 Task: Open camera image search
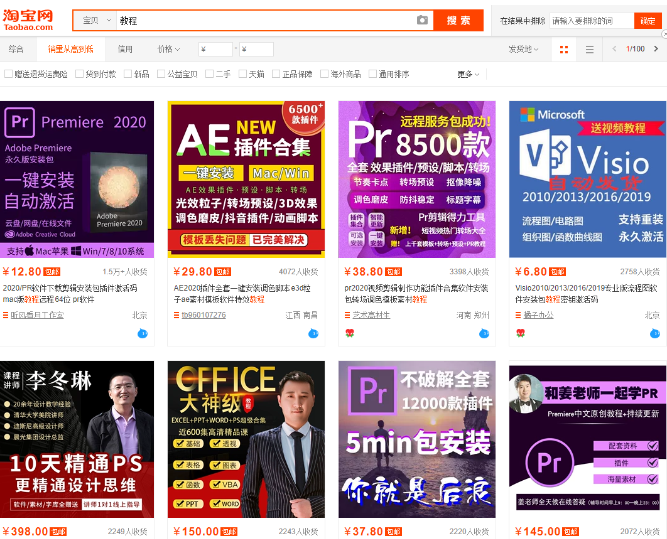click(x=422, y=20)
